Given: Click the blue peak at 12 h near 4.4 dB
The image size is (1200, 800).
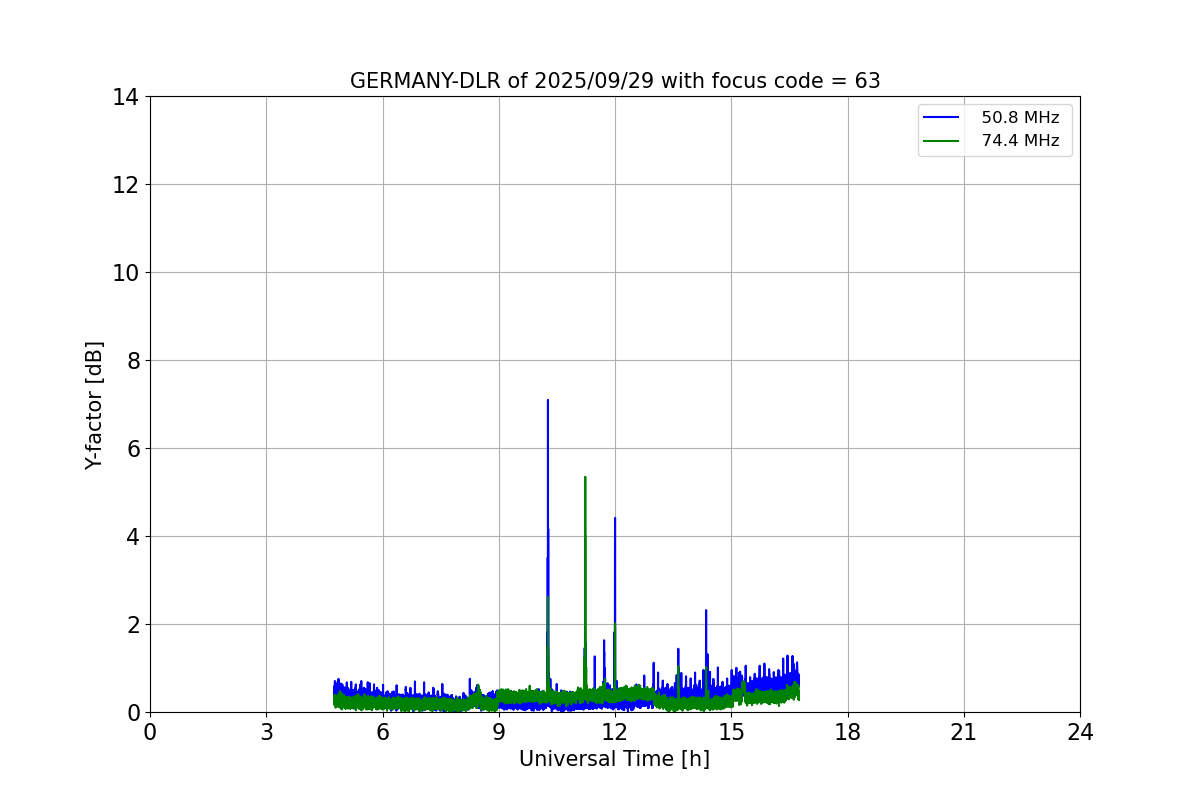Looking at the screenshot, I should [x=615, y=519].
